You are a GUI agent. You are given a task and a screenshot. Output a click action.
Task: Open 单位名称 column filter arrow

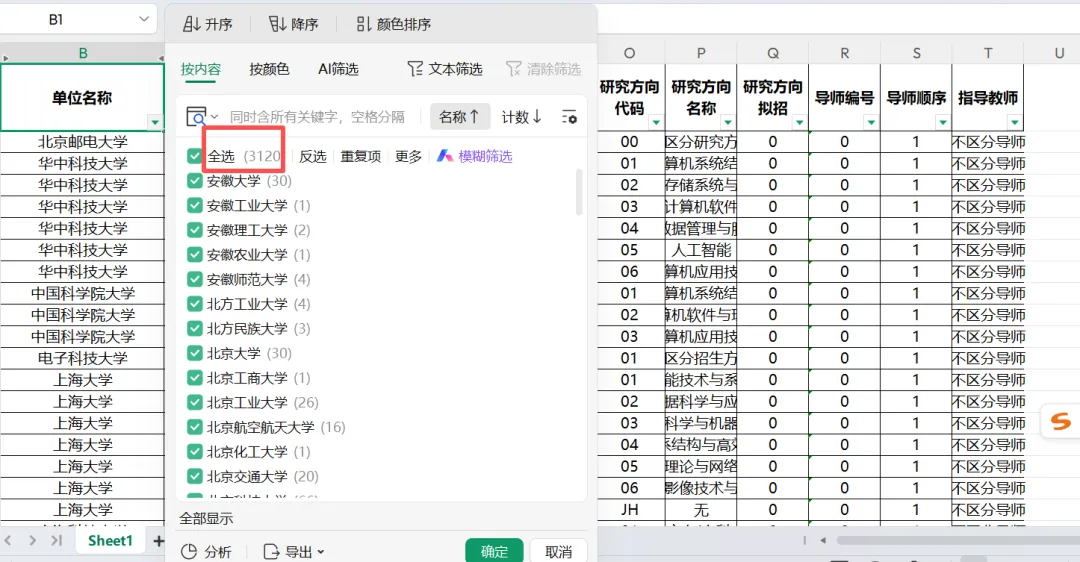pos(155,123)
